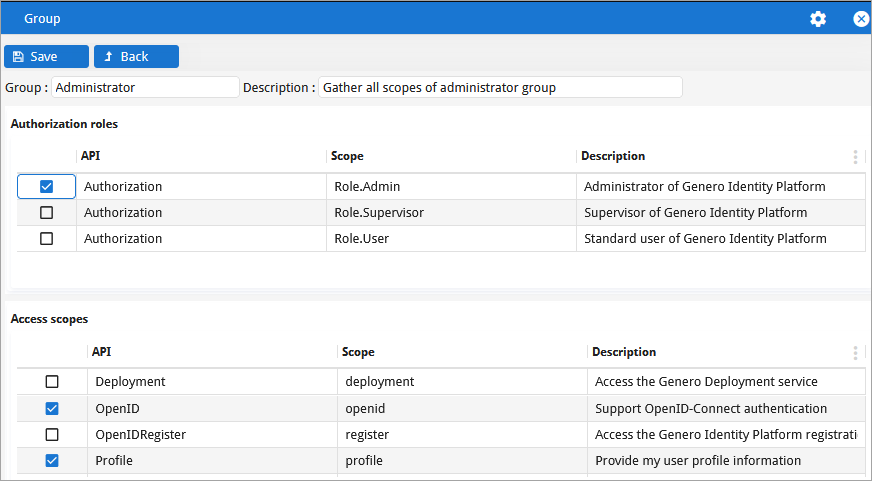Click the Save button
This screenshot has width=872, height=481.
[x=46, y=56]
